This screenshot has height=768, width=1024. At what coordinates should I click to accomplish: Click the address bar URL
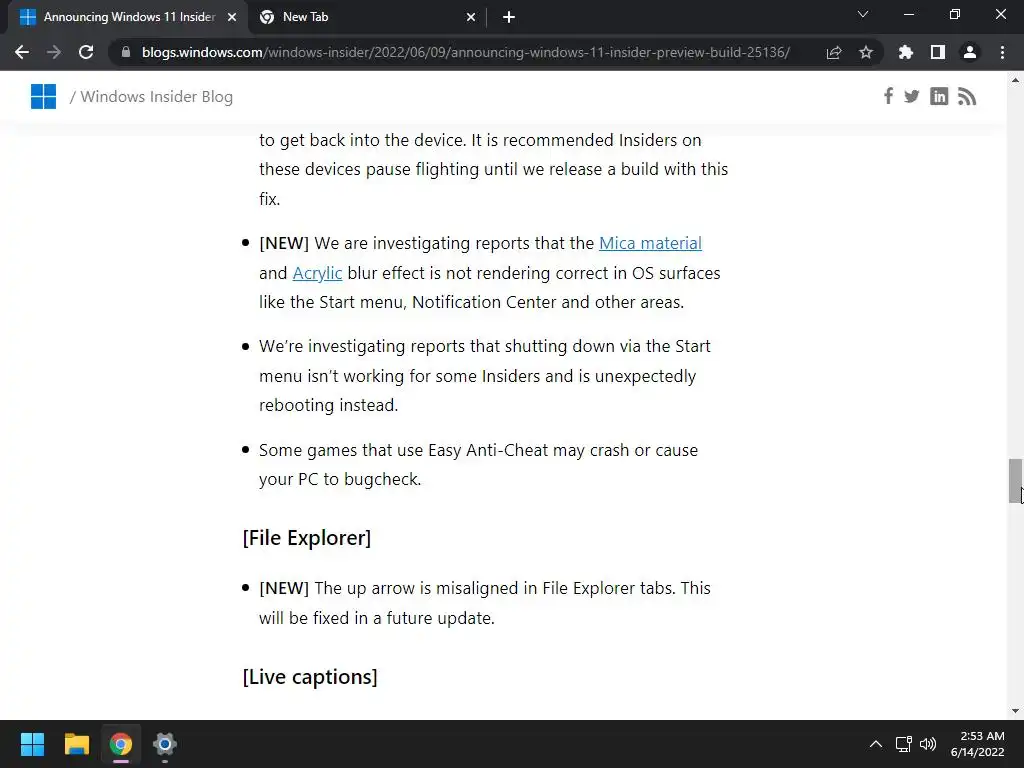(466, 52)
